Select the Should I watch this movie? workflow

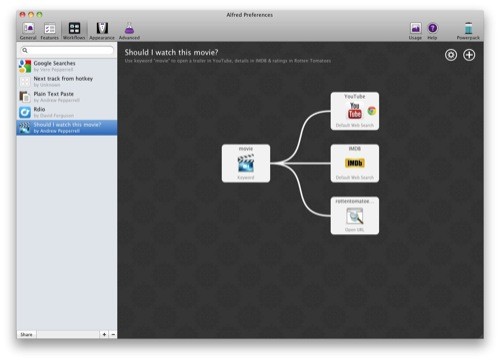(x=67, y=128)
